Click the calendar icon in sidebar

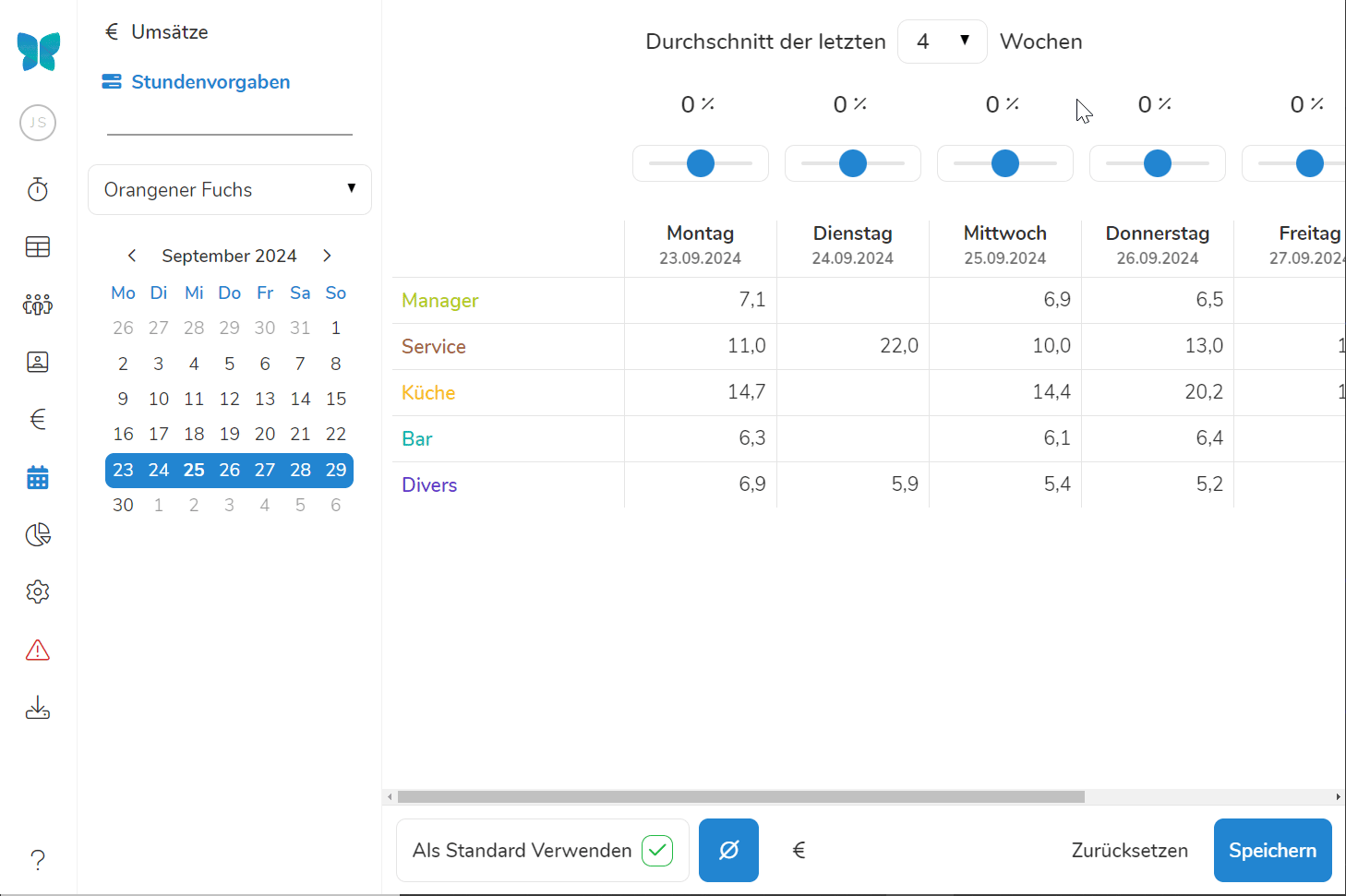38,477
